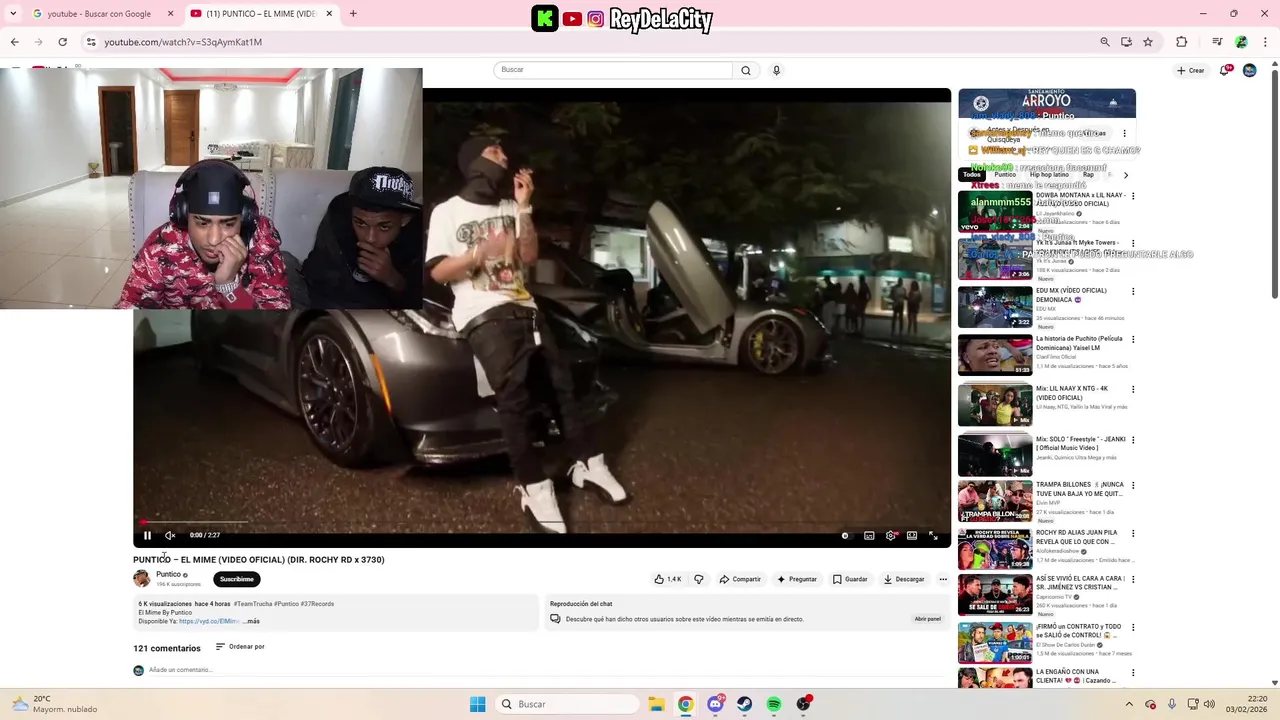Click the Crear create button
The height and width of the screenshot is (720, 1280).
[x=1191, y=70]
